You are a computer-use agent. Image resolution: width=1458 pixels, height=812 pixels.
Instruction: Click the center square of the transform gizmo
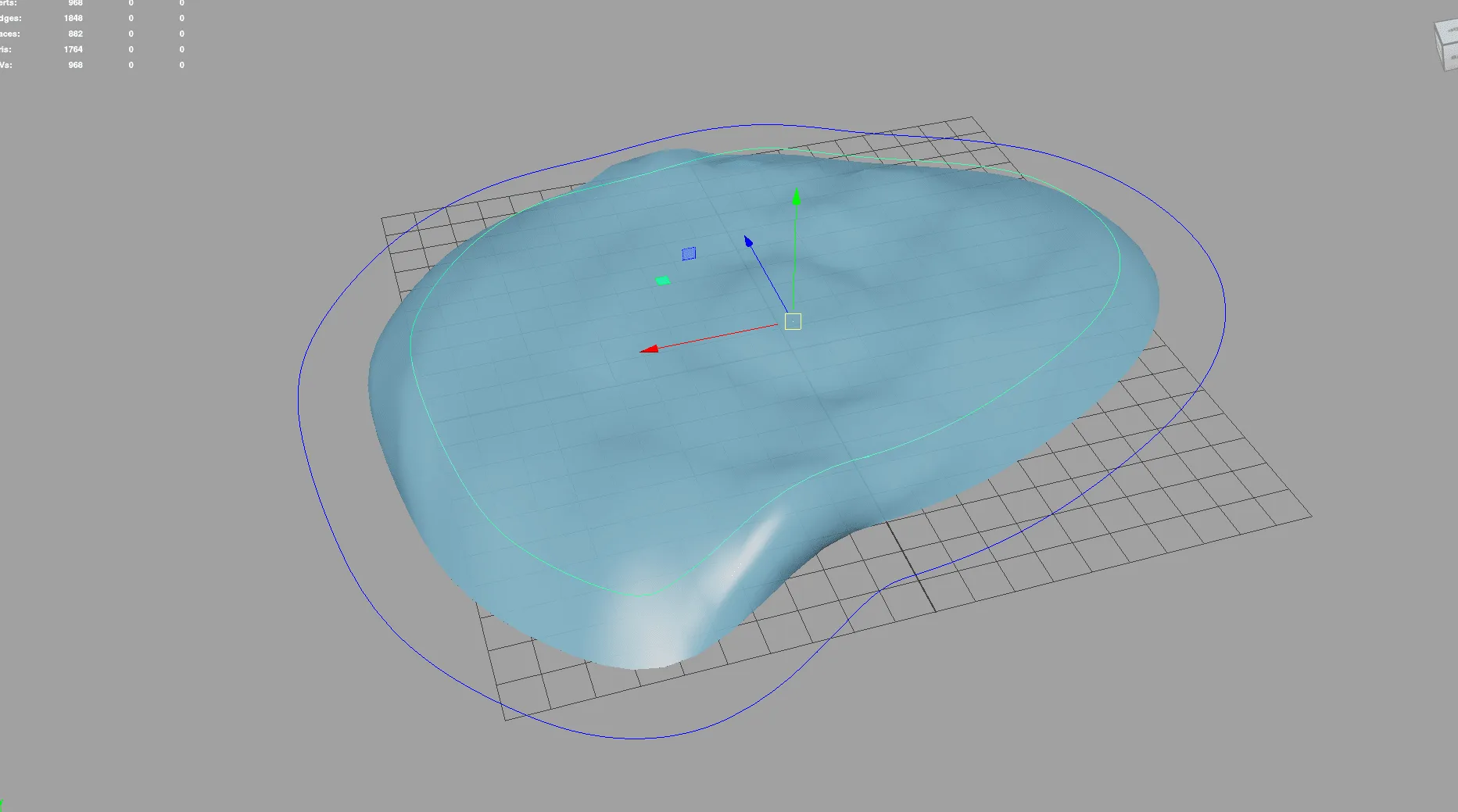coord(793,320)
